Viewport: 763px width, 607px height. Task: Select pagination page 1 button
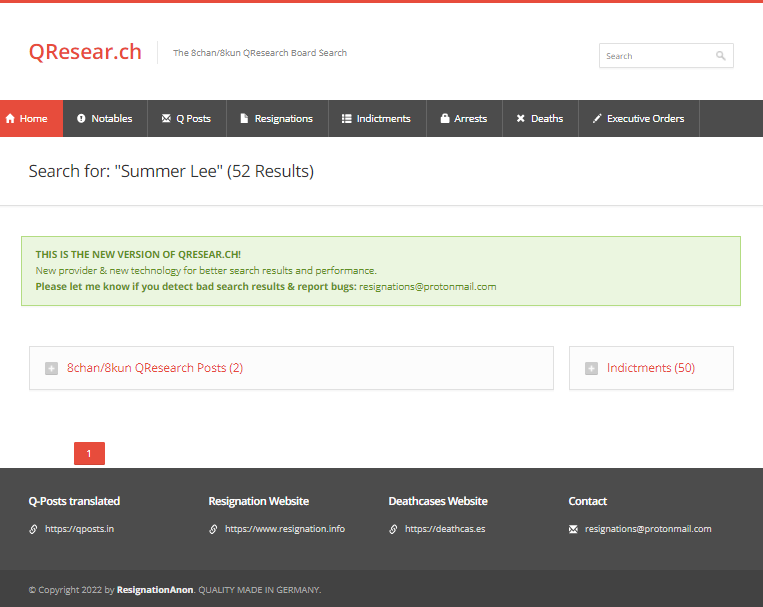(89, 454)
